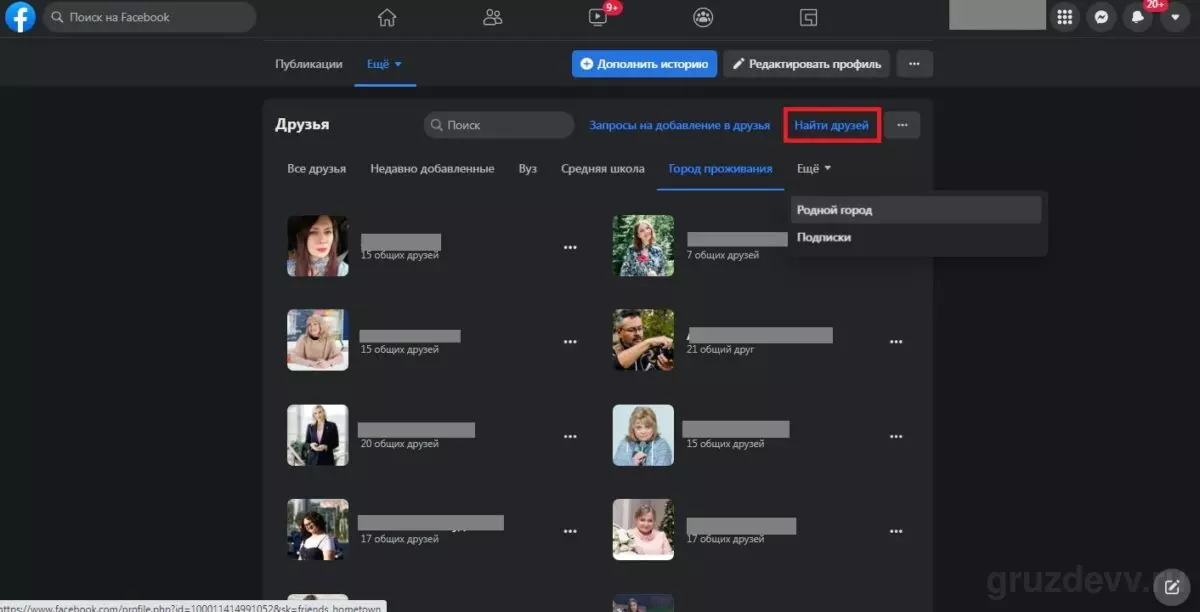
Task: Switch to Недавно добавленные tab
Action: pos(432,169)
